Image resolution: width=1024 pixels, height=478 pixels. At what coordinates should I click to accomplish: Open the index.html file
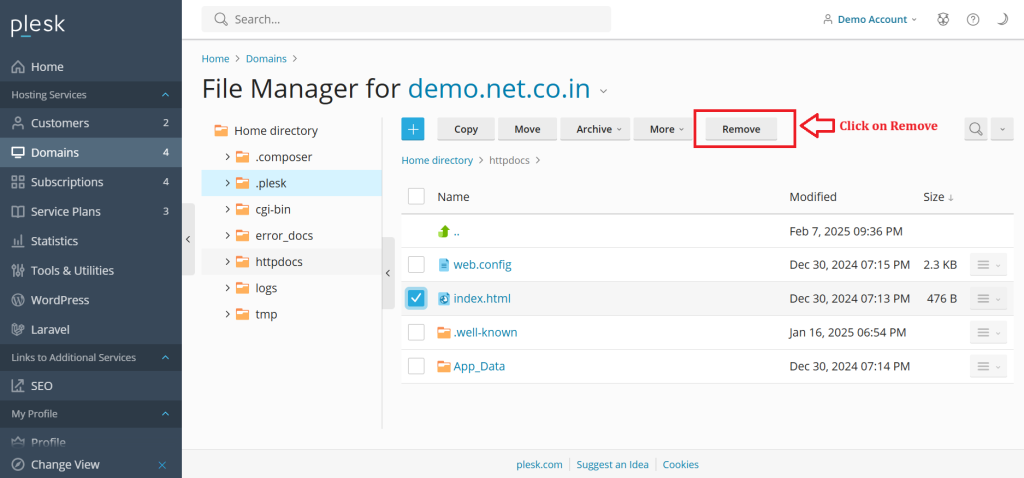(x=482, y=298)
